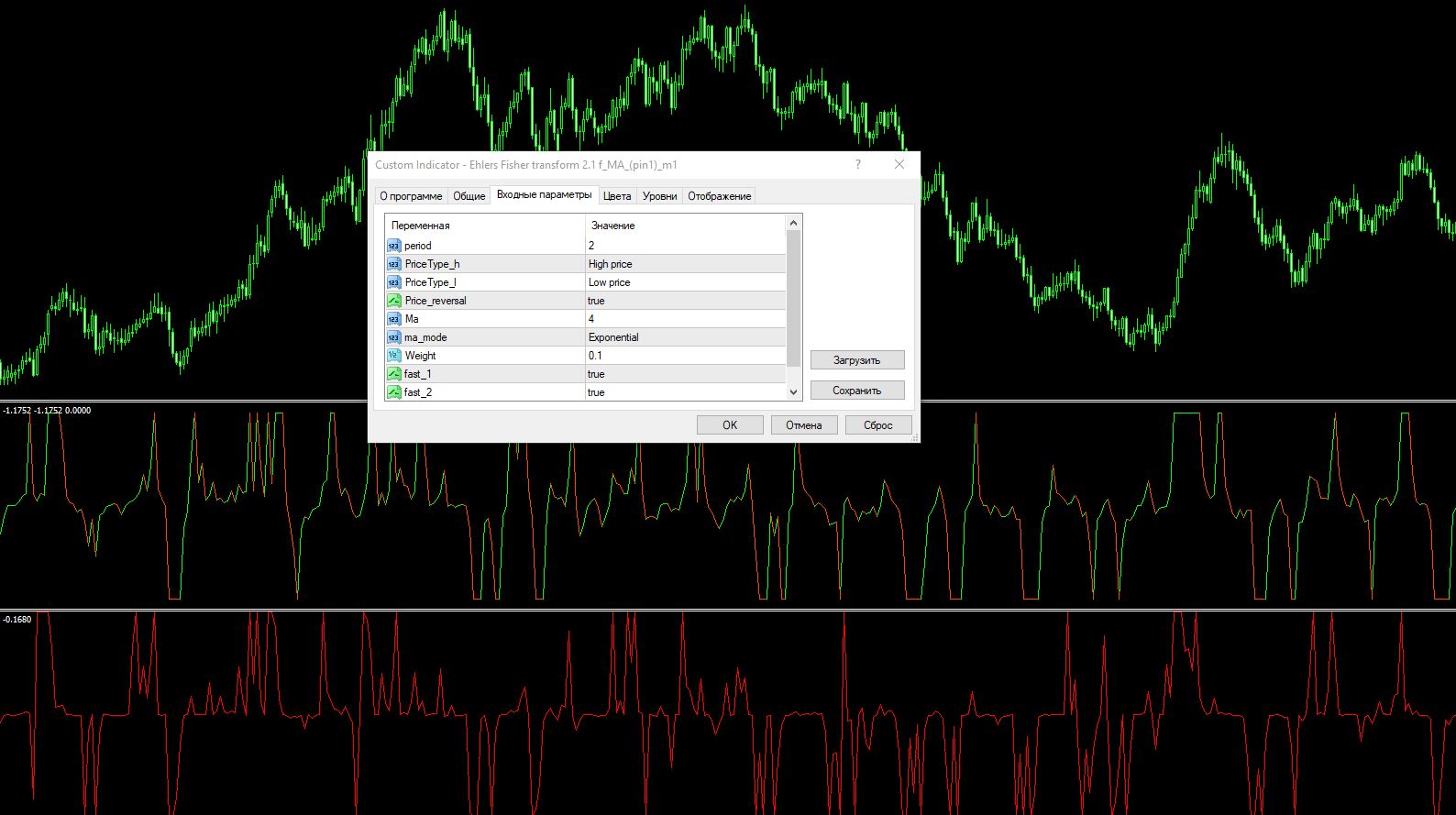Close the Custom Indicator dialog
Screen dimensions: 1456x815
click(899, 164)
